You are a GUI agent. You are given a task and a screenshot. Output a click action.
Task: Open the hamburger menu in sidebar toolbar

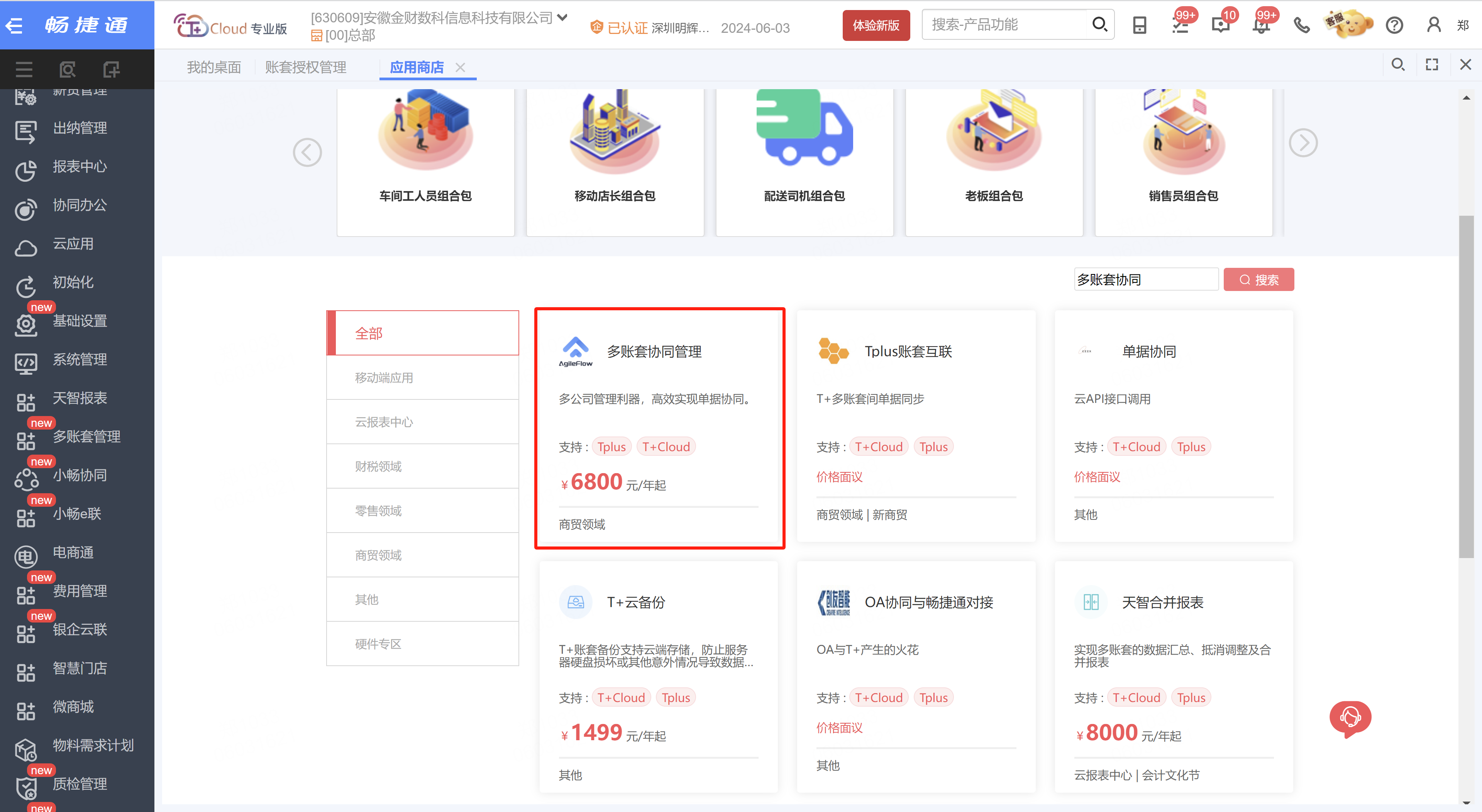point(24,69)
